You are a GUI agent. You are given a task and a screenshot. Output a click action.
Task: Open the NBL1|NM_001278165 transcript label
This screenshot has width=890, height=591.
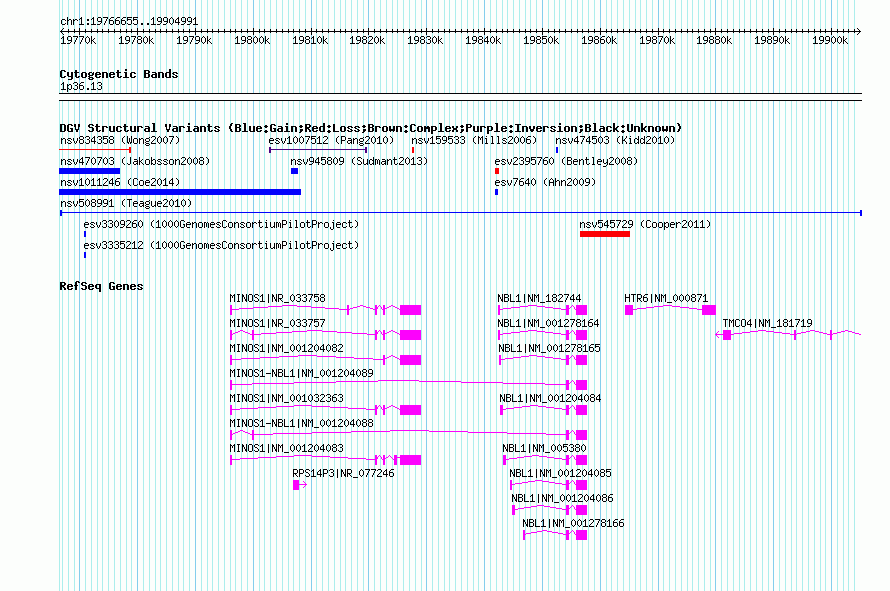tap(549, 348)
